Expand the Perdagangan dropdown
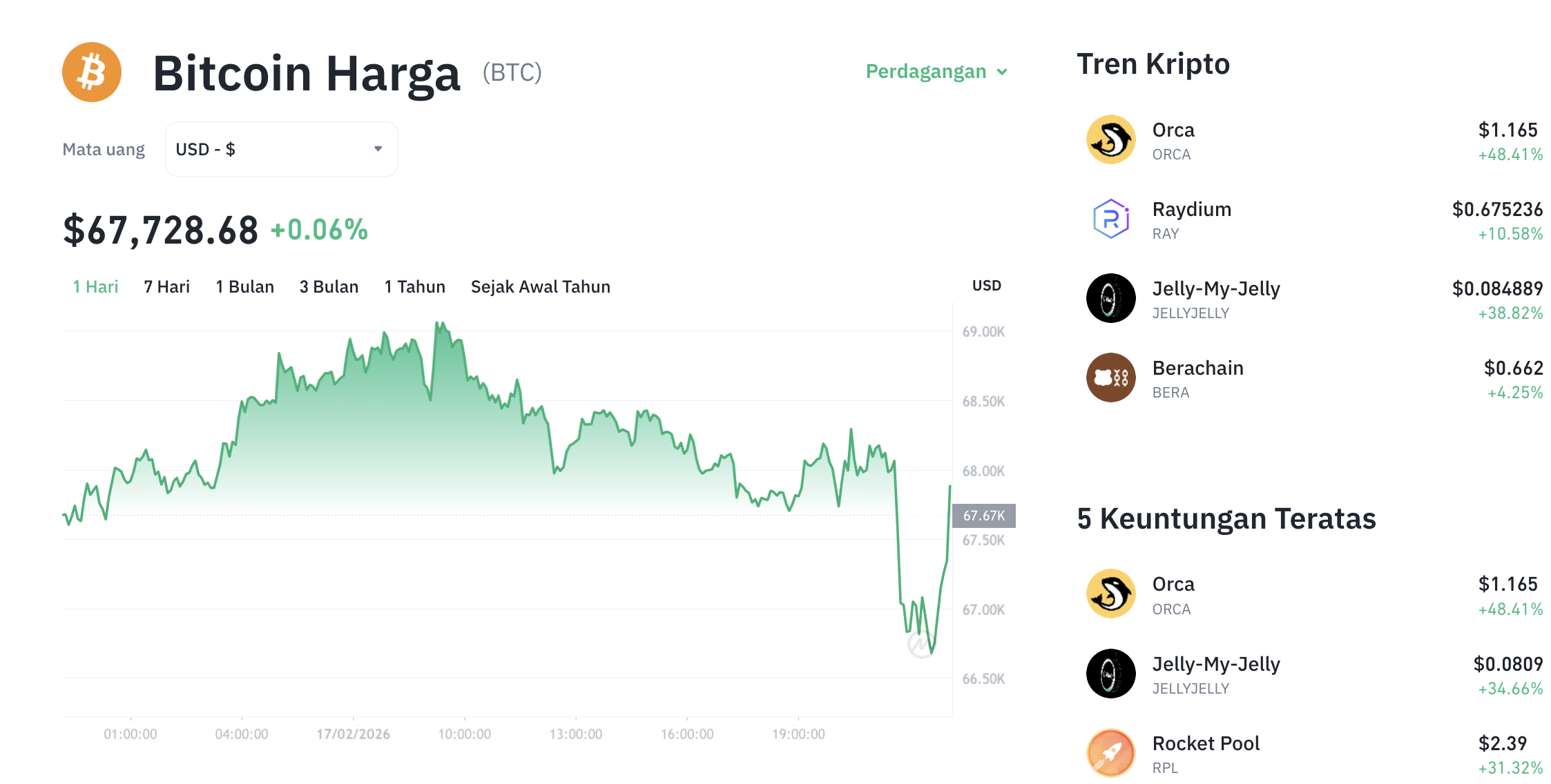The width and height of the screenshot is (1551, 784). click(x=936, y=71)
